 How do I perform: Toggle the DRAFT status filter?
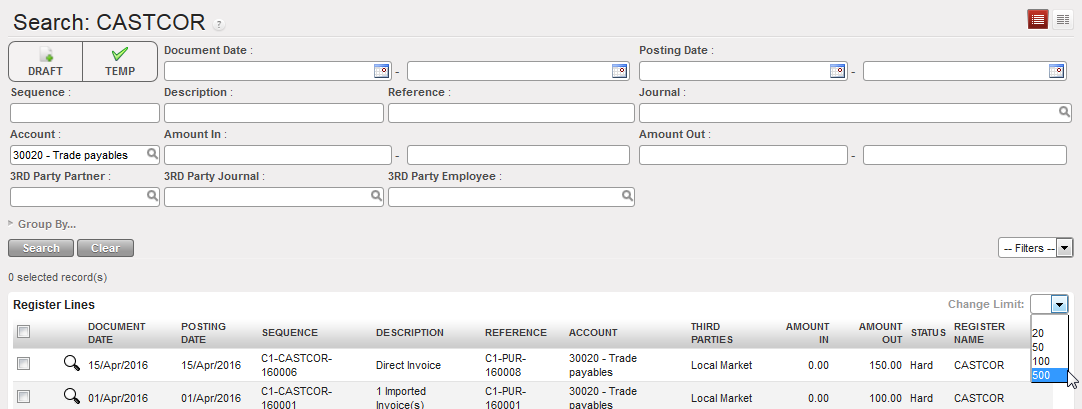click(x=45, y=61)
